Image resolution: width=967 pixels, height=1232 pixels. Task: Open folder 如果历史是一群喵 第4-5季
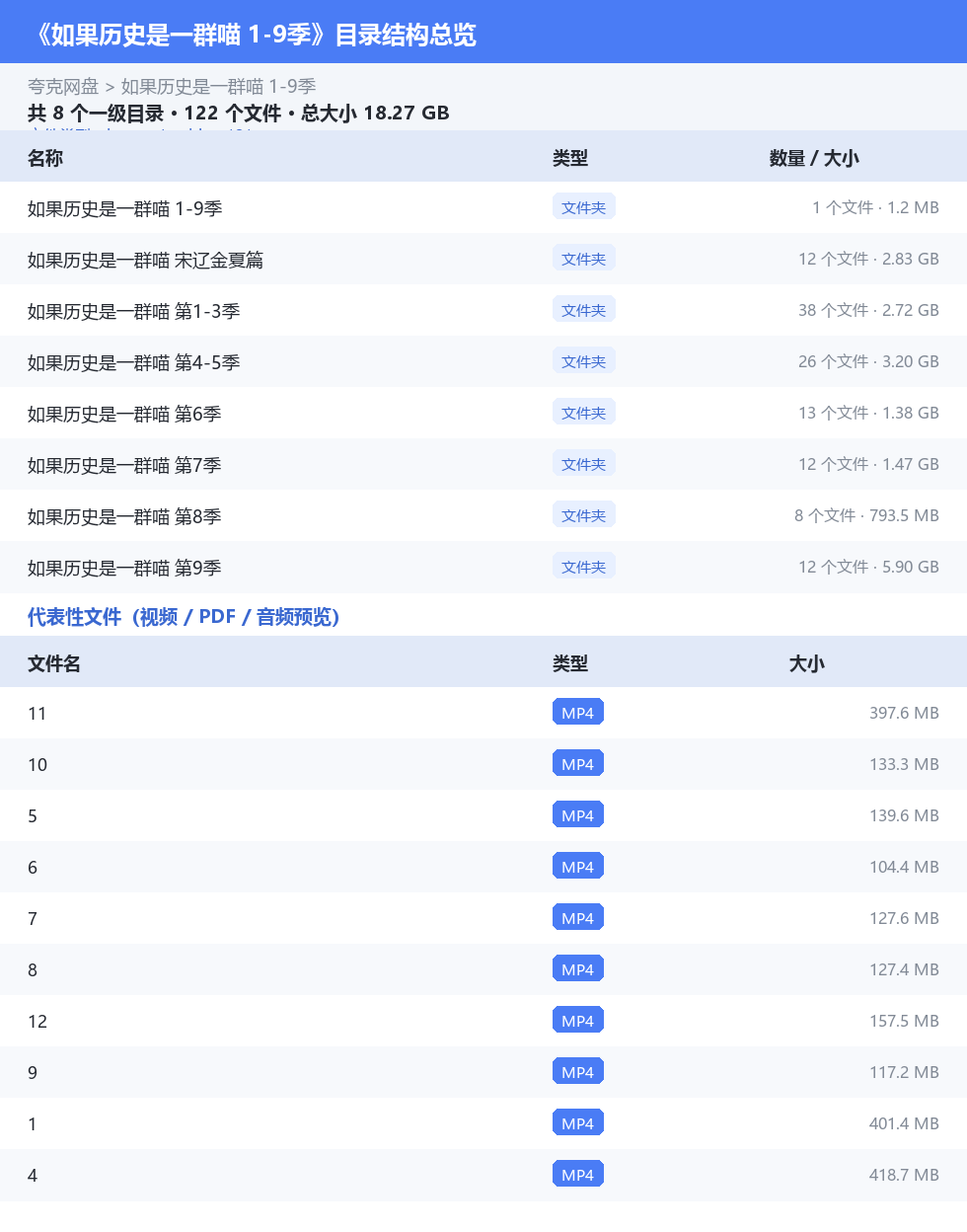[134, 362]
